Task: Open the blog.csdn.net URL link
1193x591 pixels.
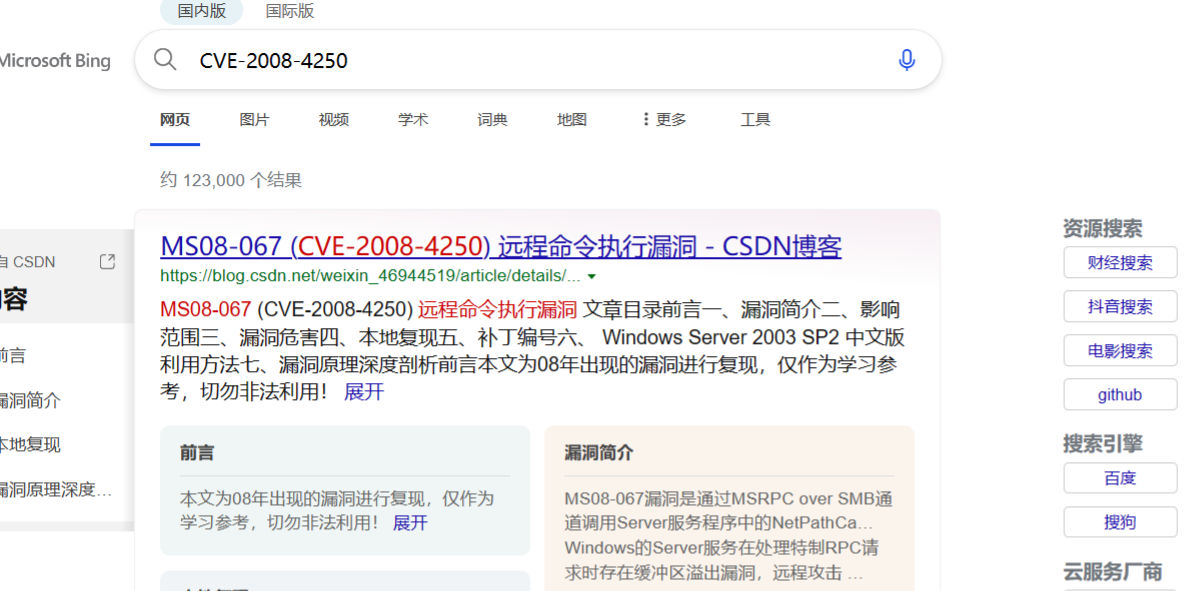Action: [x=371, y=275]
